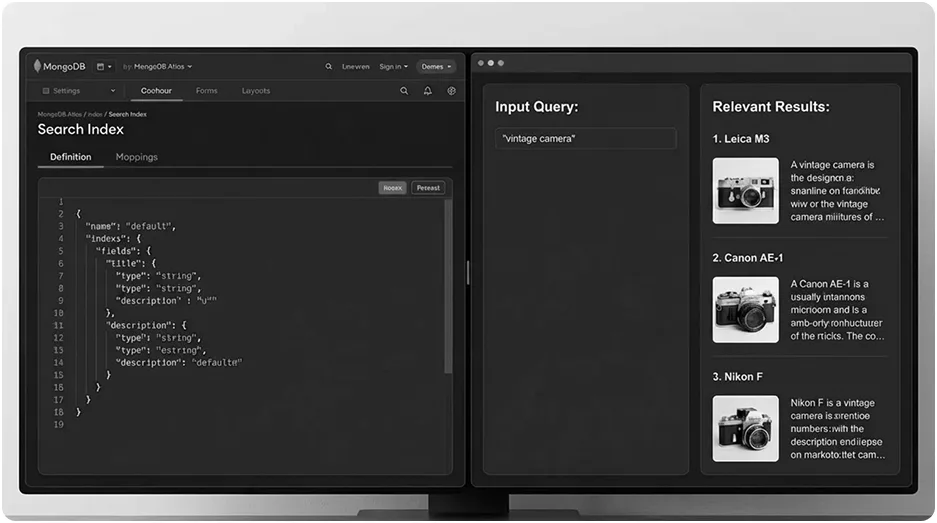This screenshot has width=937, height=523.
Task: Click the Canon AE-1 description text
Action: tap(837, 310)
